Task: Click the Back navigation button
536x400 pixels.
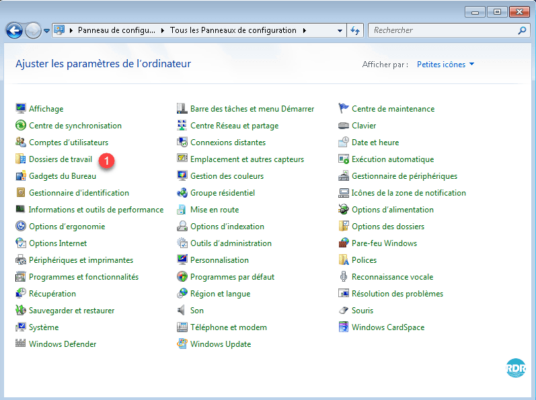Action: [14, 31]
